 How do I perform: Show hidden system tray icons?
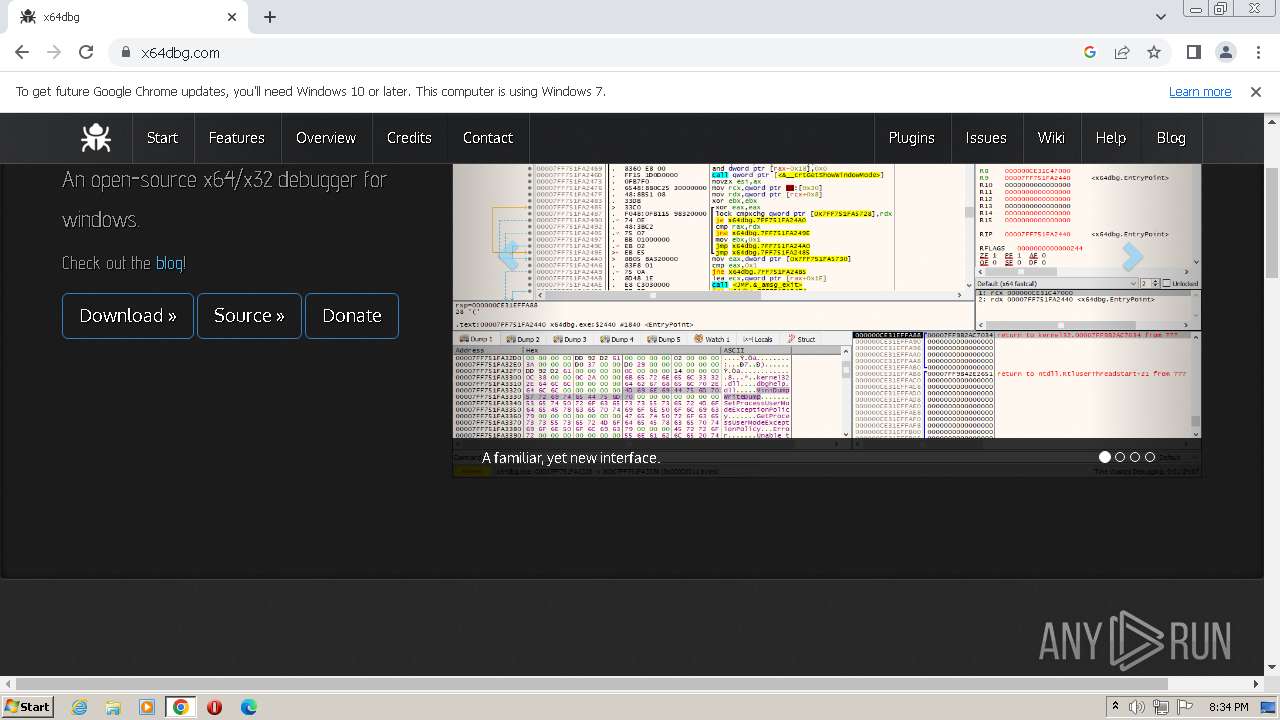tap(1115, 707)
